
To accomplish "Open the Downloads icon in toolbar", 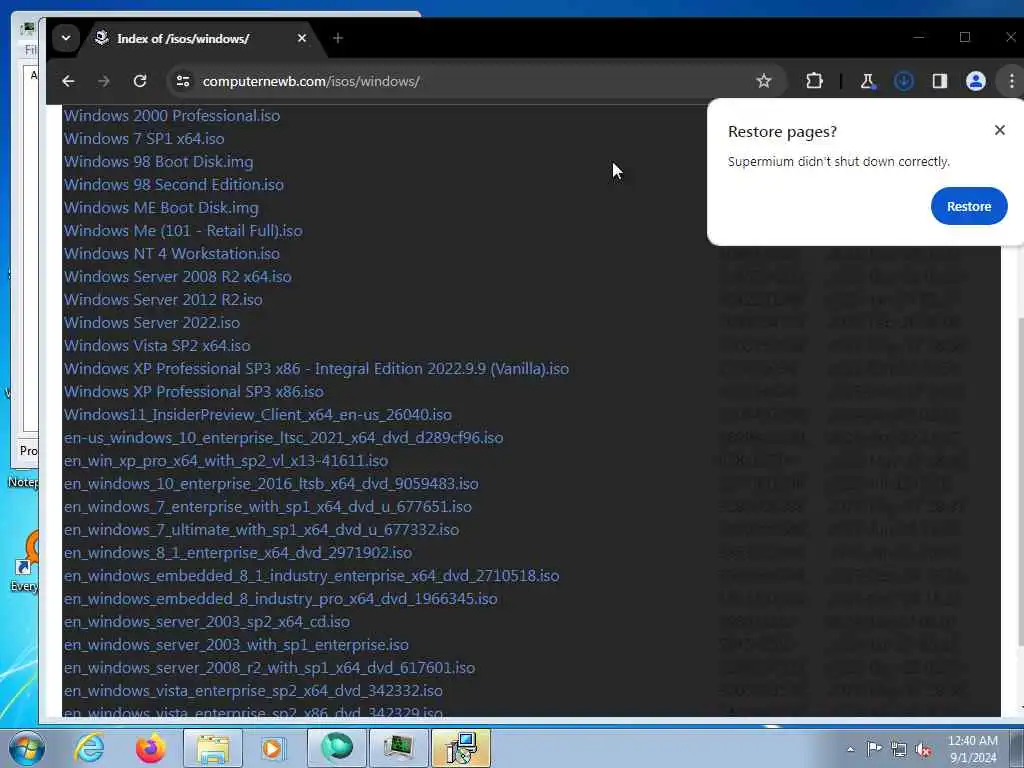I will tap(904, 81).
